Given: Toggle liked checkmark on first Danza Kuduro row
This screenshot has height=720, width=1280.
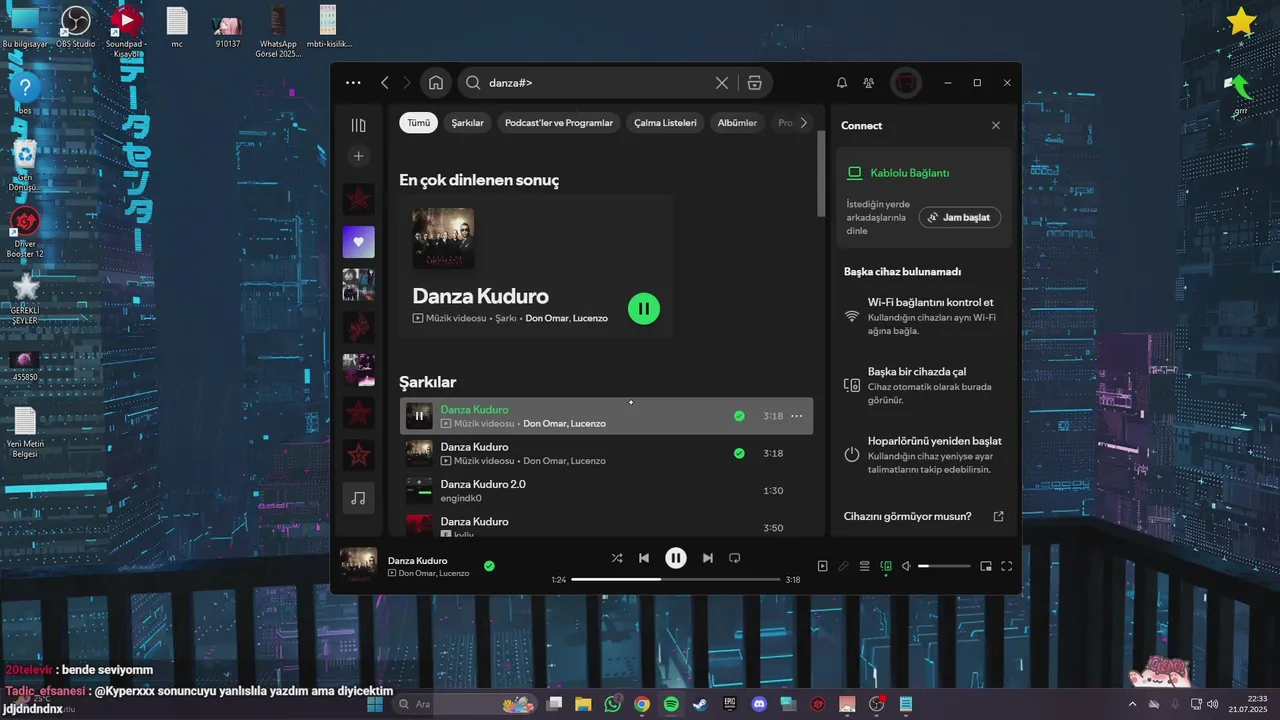Looking at the screenshot, I should 739,416.
